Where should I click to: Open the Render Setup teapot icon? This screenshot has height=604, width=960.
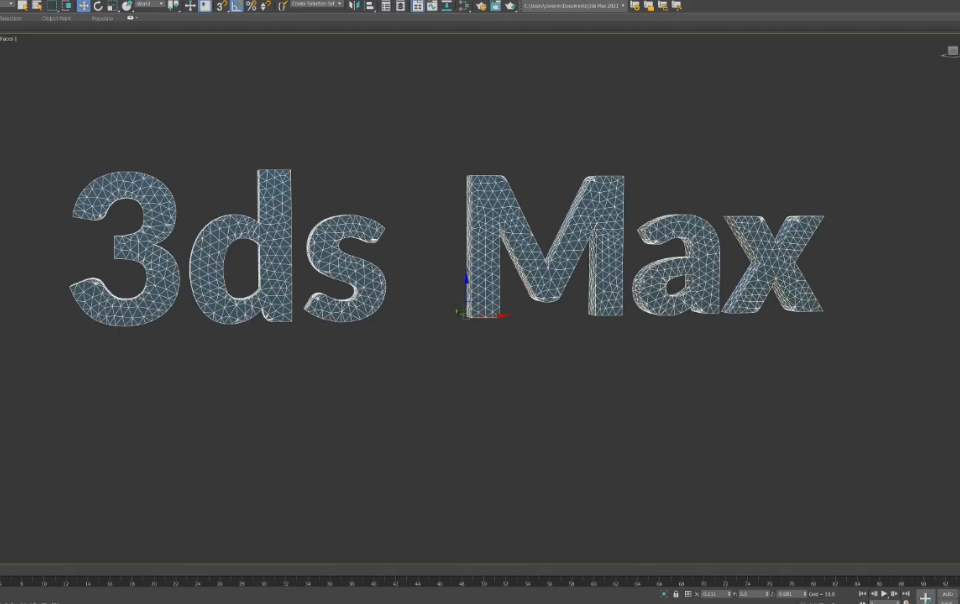click(481, 6)
